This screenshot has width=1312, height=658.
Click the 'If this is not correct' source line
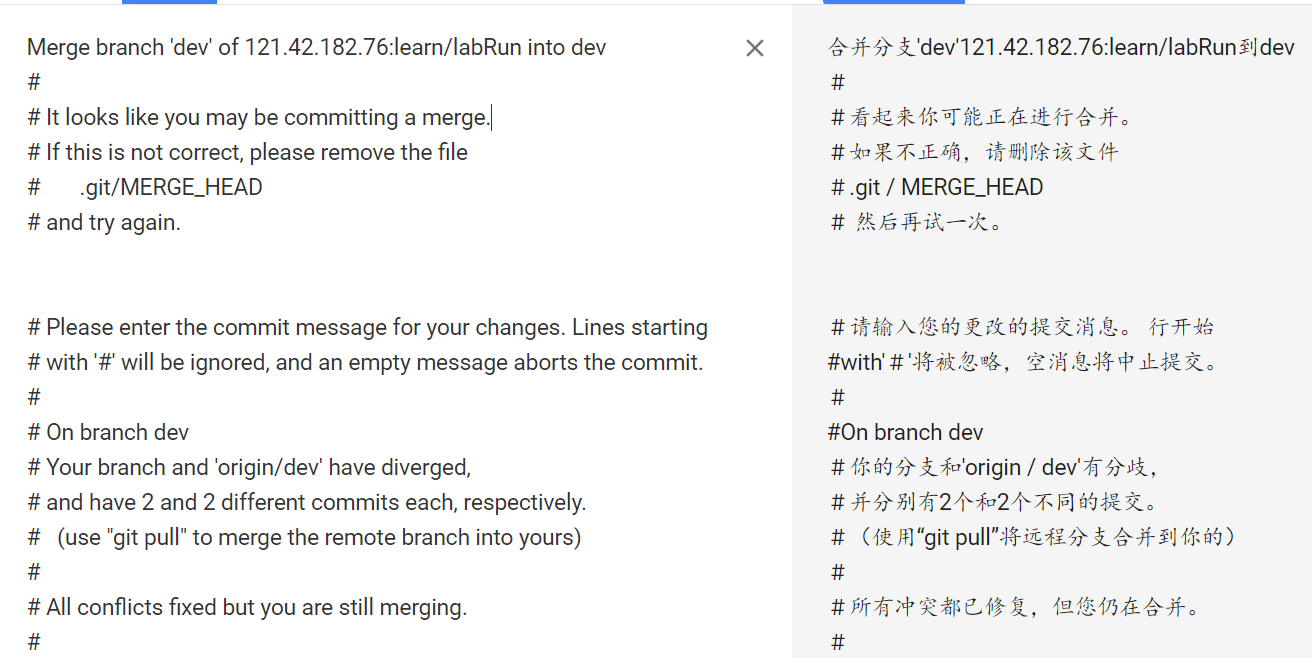[x=247, y=152]
